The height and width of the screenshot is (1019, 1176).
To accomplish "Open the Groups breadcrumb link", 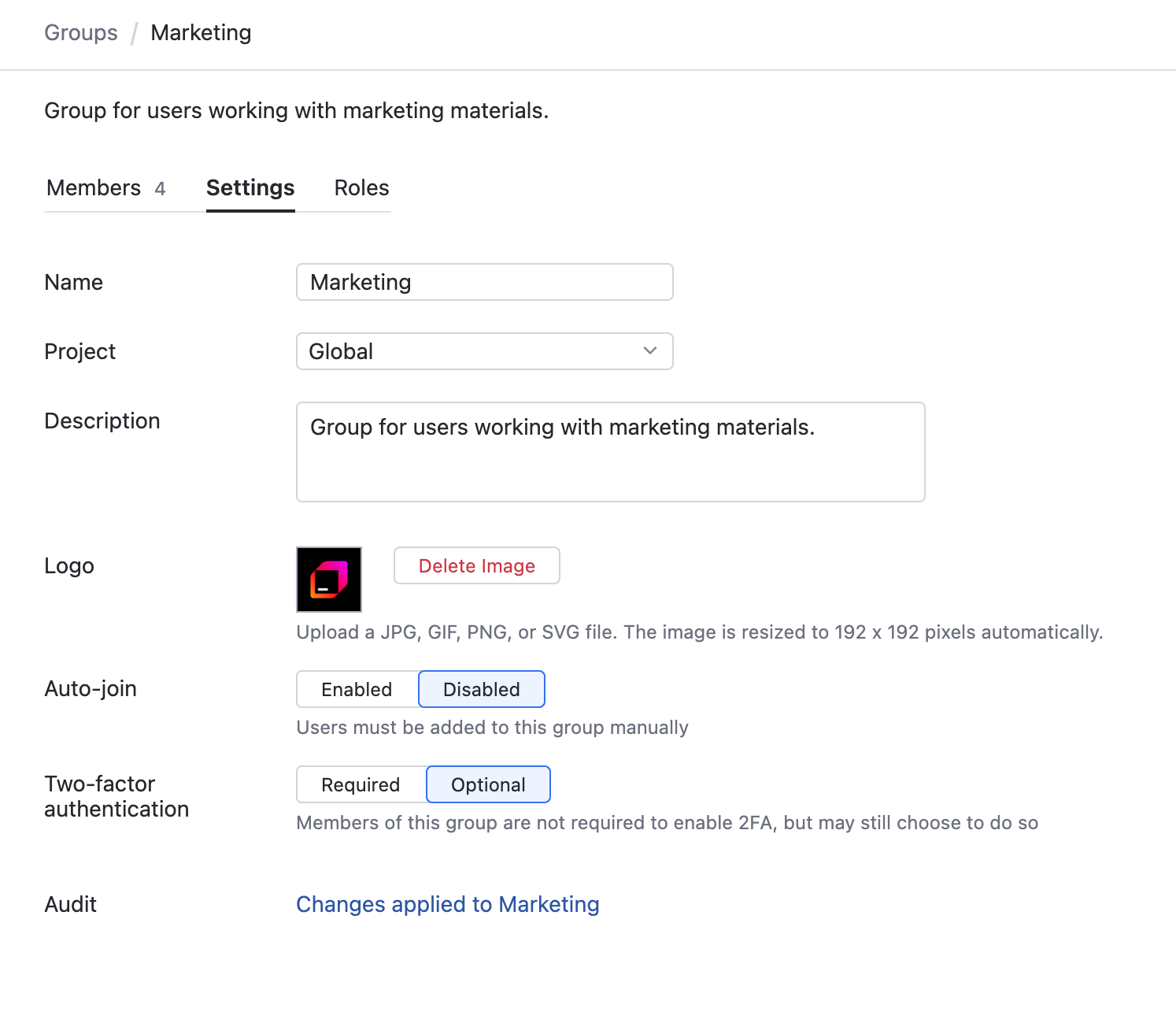I will 81,33.
